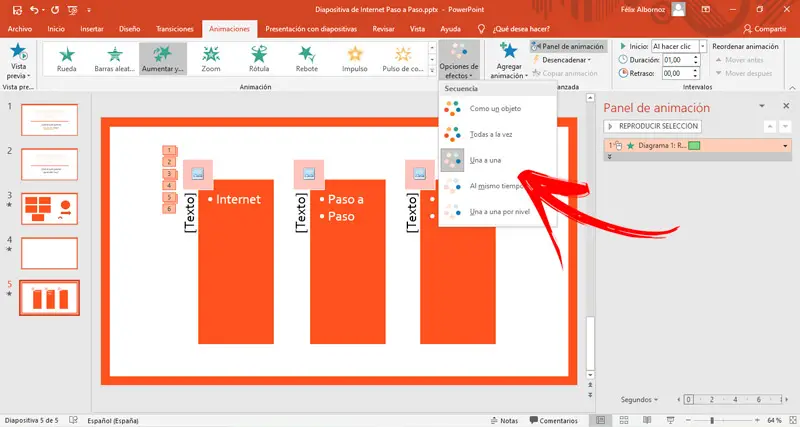800x427 pixels.
Task: Choose the Aumentar y girar animation
Action: pos(163,59)
